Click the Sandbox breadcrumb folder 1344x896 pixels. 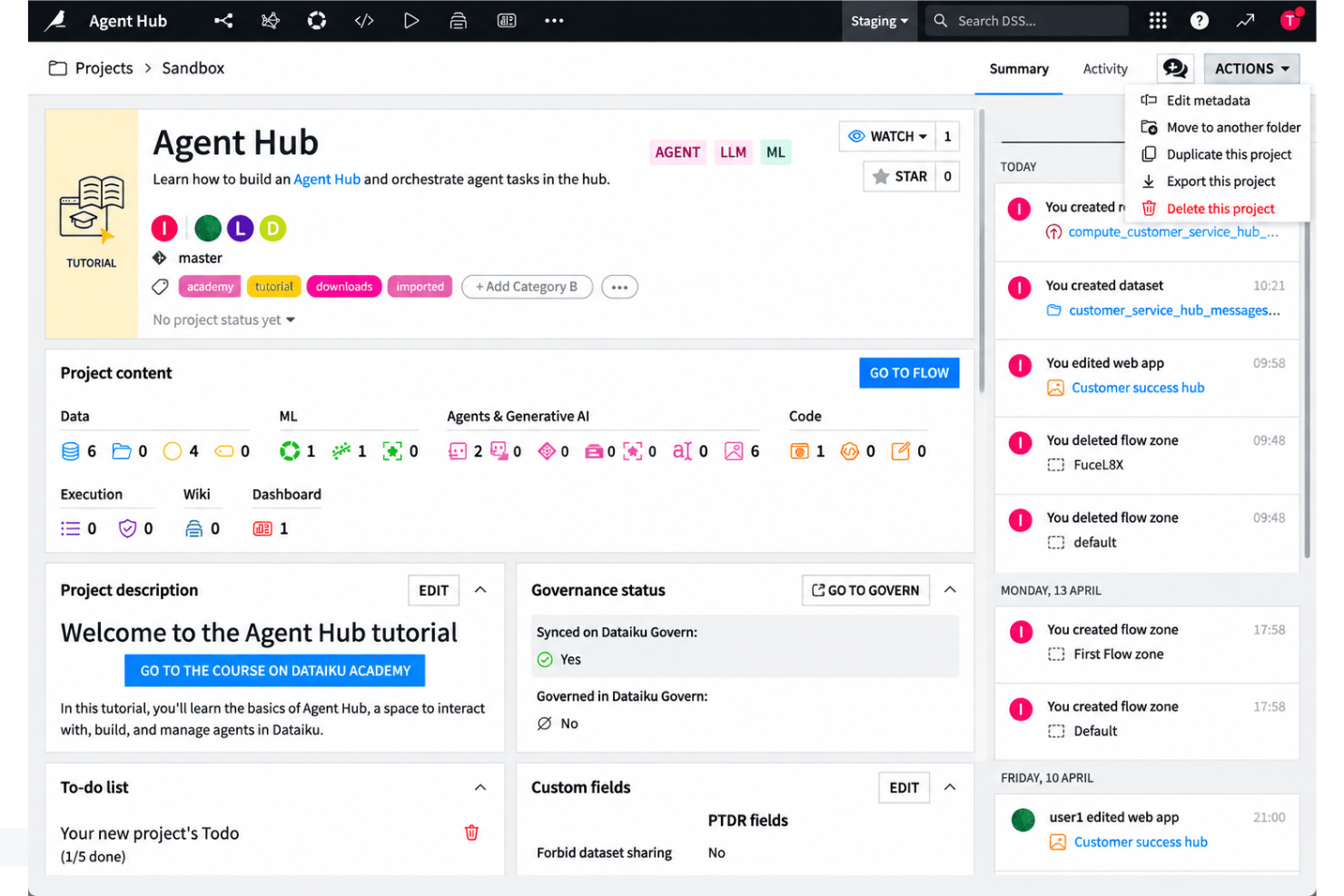pyautogui.click(x=193, y=68)
